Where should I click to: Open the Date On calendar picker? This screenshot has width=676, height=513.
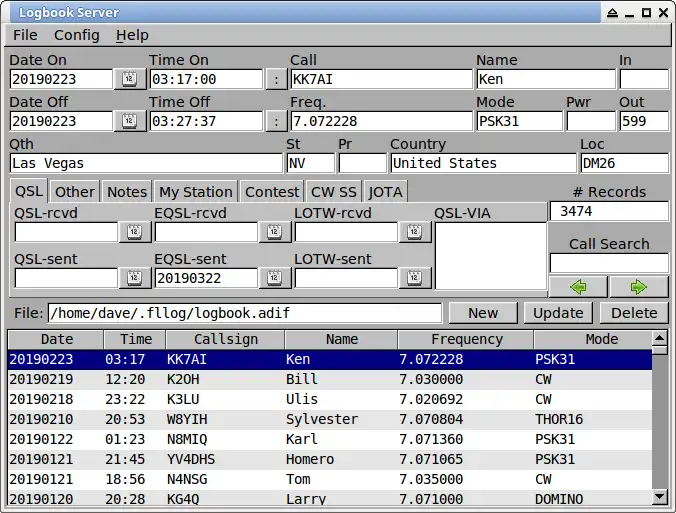[x=130, y=79]
